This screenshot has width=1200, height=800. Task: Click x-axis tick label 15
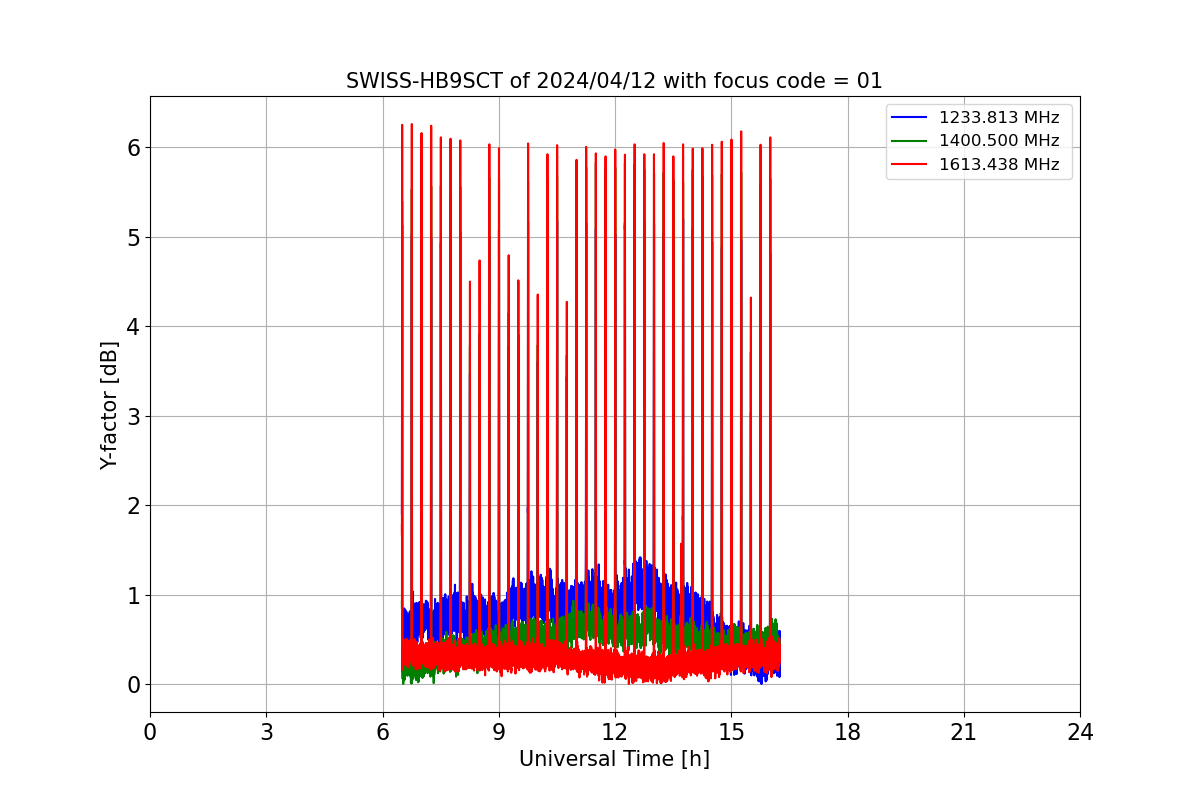[x=731, y=732]
